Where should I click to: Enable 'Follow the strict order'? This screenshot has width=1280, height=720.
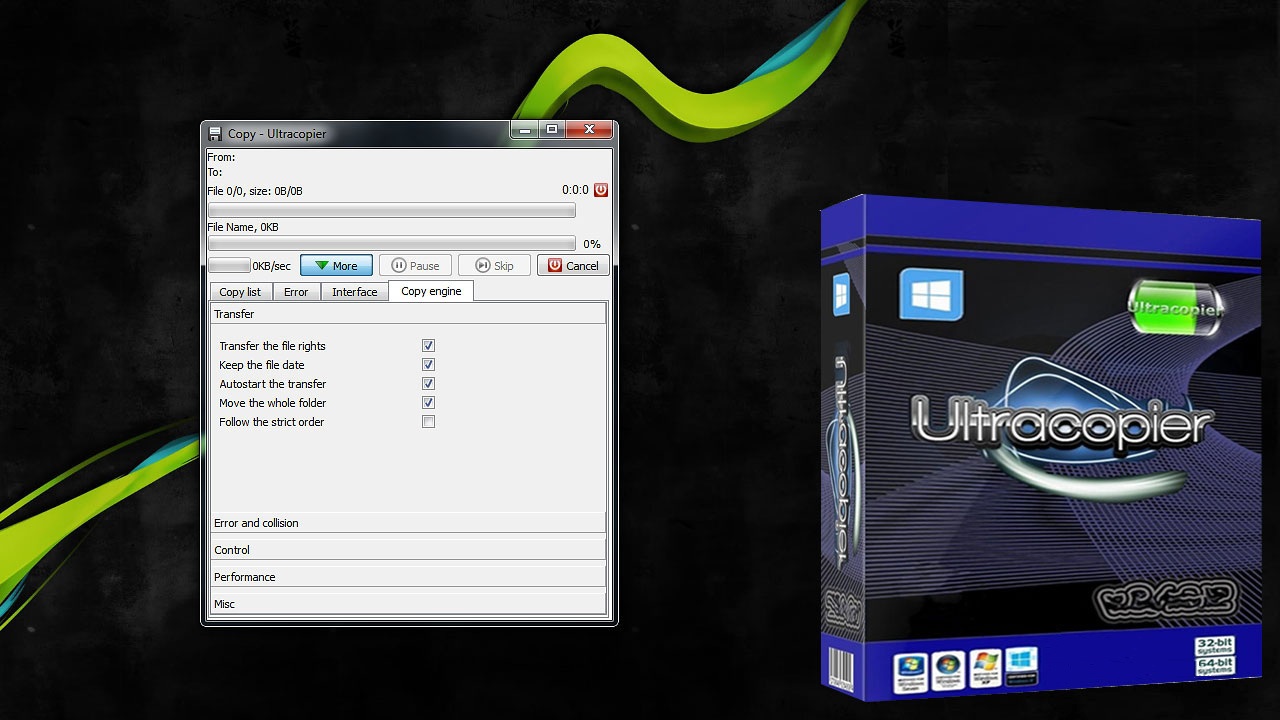click(x=428, y=421)
